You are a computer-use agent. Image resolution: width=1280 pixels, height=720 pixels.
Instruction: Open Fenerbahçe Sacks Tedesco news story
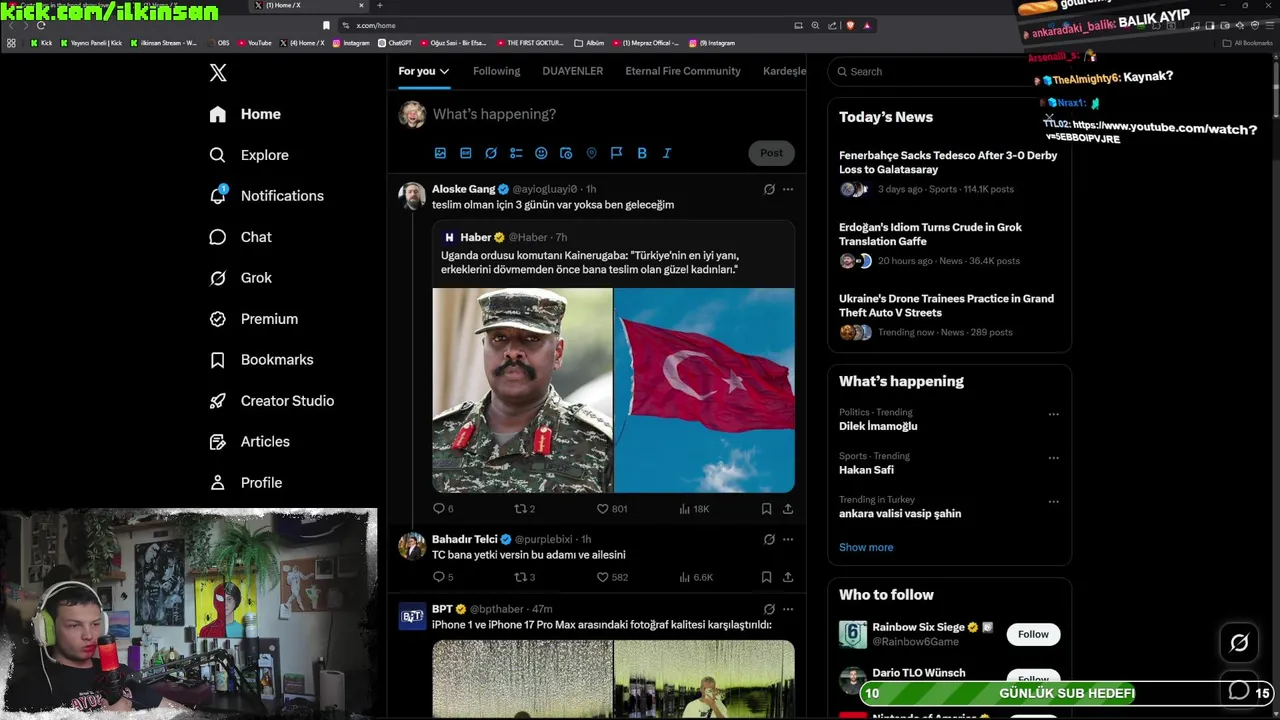click(x=949, y=172)
